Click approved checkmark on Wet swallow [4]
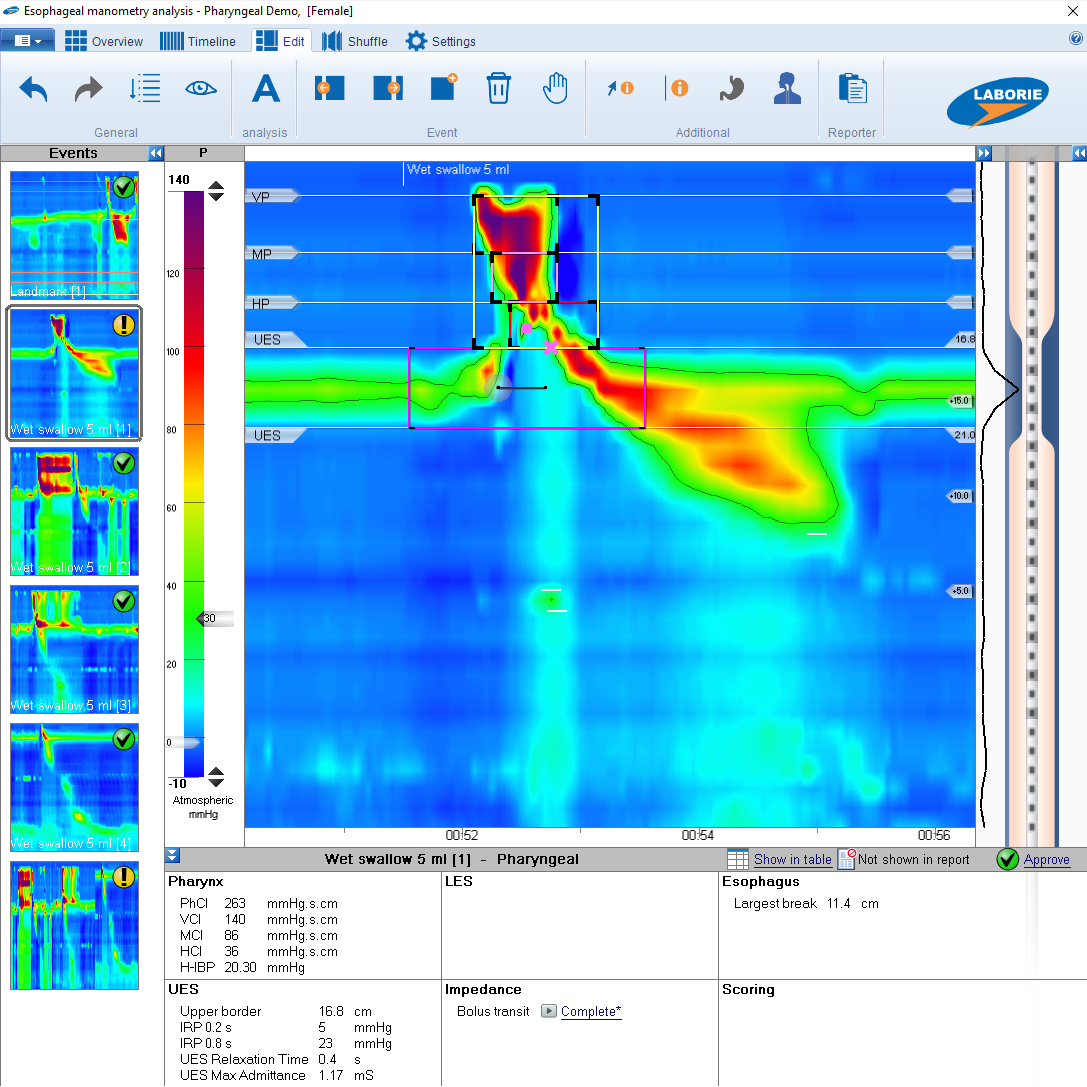The height and width of the screenshot is (1087, 1087). pyautogui.click(x=124, y=739)
